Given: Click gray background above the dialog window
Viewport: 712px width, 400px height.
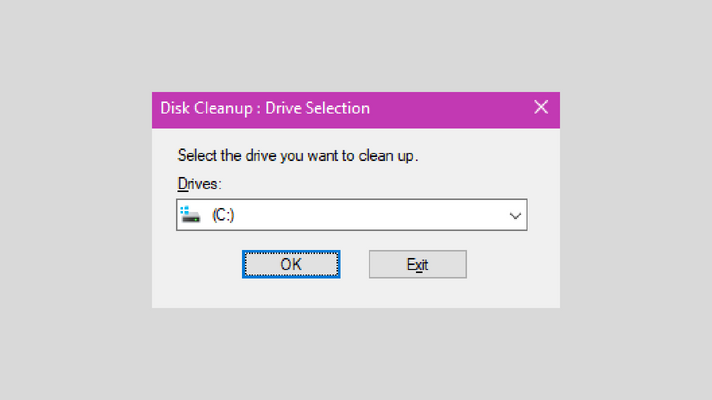Looking at the screenshot, I should point(356,45).
